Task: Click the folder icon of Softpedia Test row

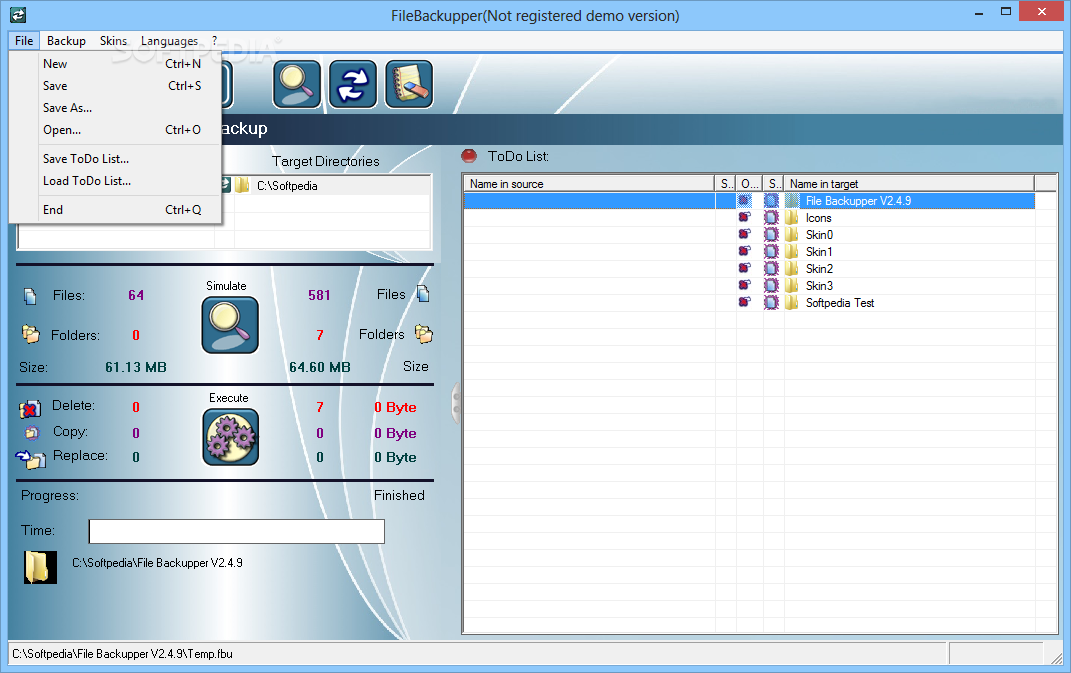Action: point(792,303)
